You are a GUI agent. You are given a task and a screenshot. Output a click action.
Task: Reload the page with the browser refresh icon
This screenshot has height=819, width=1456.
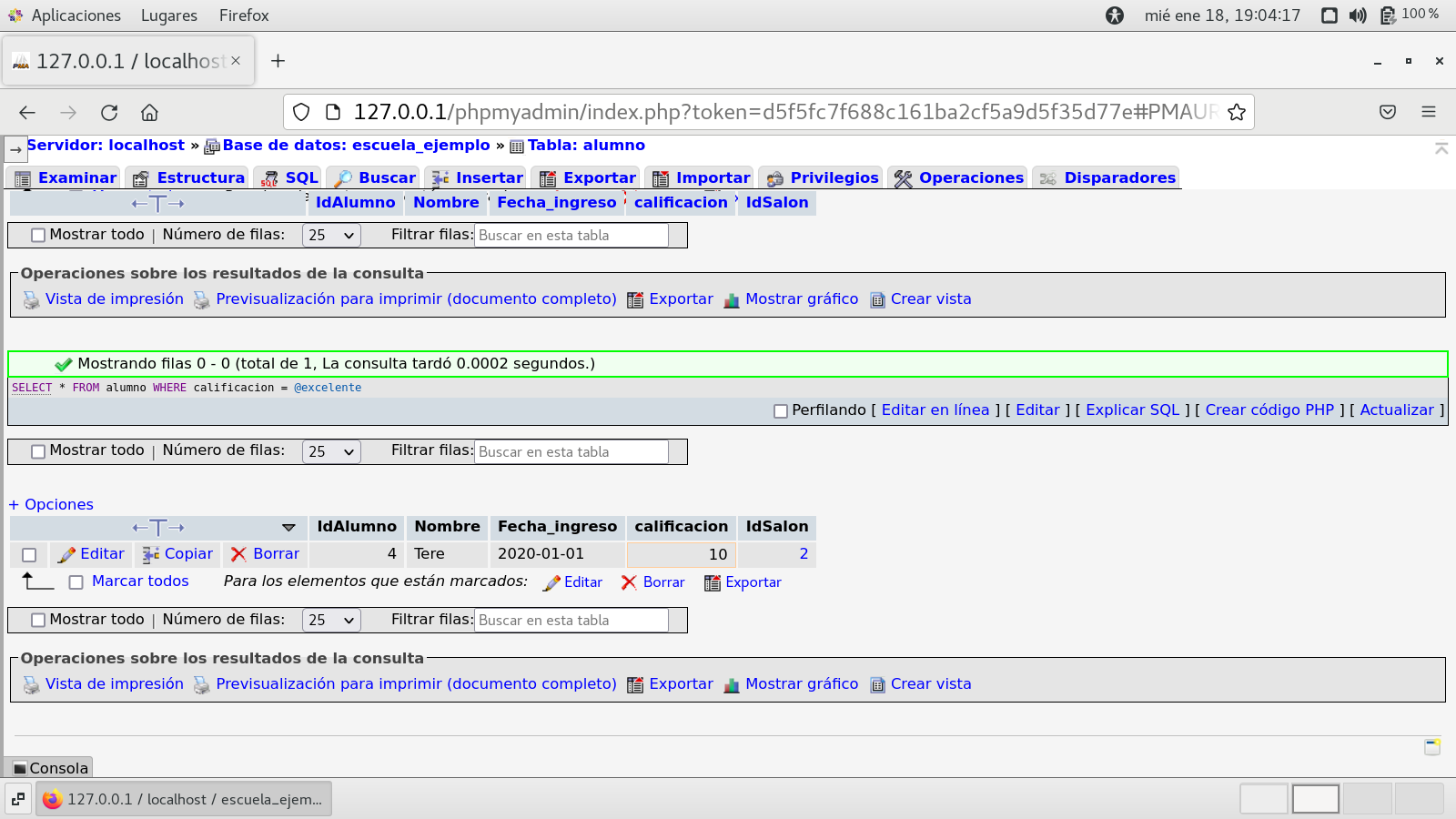click(109, 113)
